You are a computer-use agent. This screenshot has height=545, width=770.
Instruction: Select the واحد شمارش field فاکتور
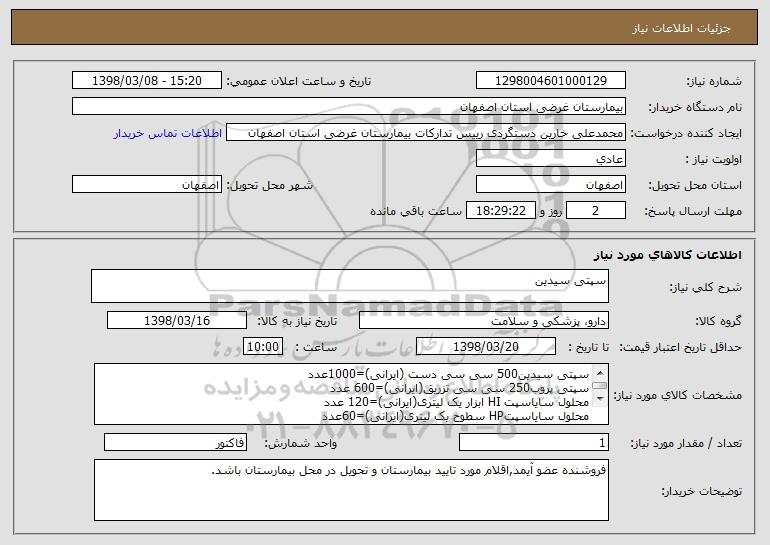(175, 443)
